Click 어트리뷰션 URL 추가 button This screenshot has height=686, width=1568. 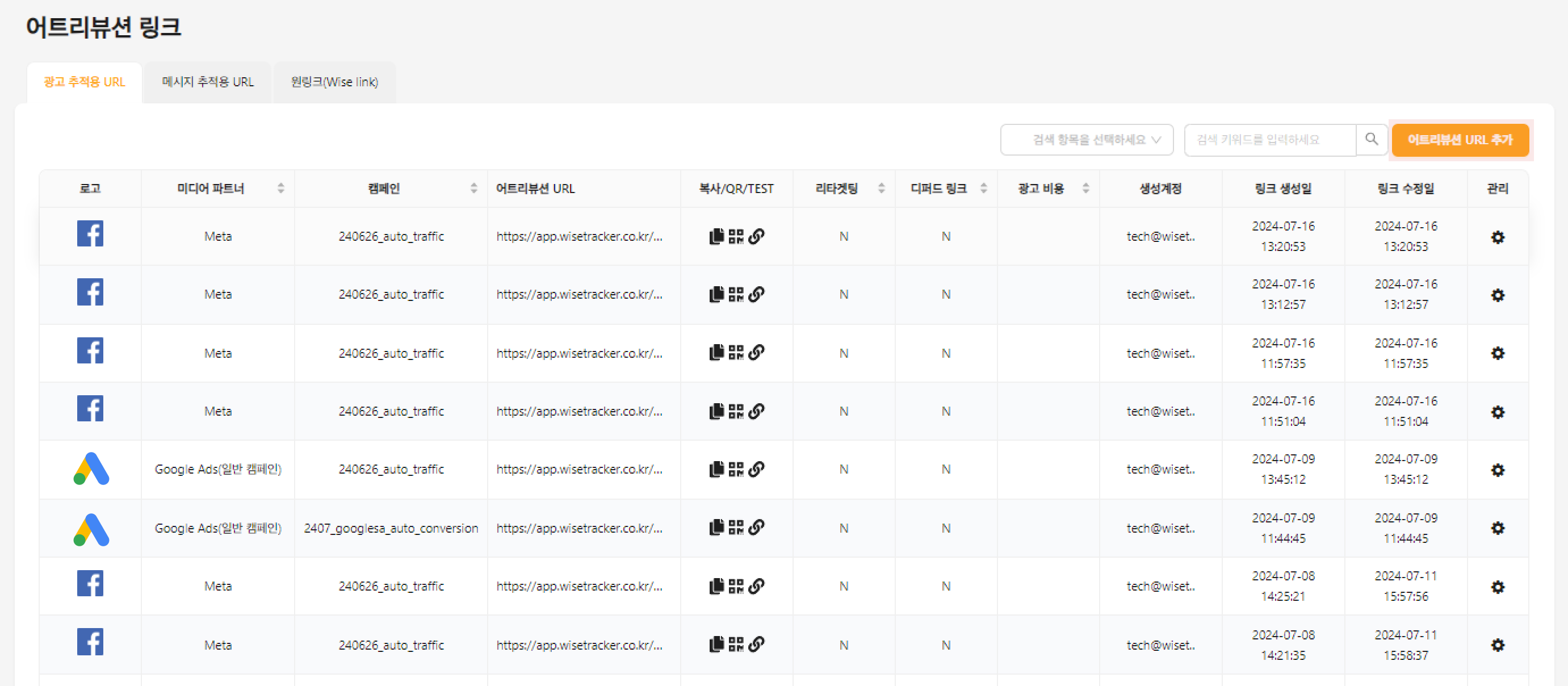click(1460, 140)
